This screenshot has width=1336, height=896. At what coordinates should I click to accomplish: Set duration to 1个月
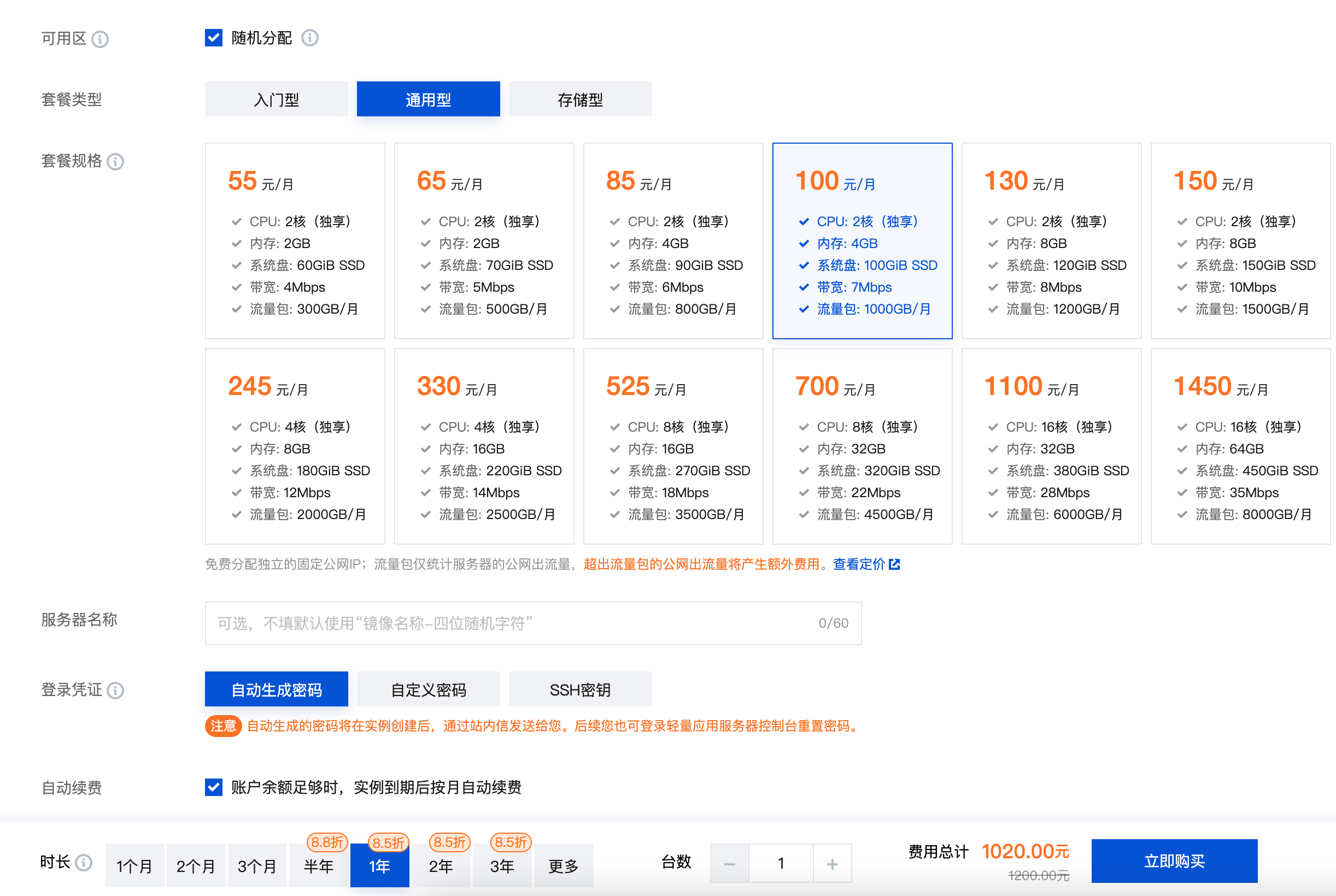point(135,866)
